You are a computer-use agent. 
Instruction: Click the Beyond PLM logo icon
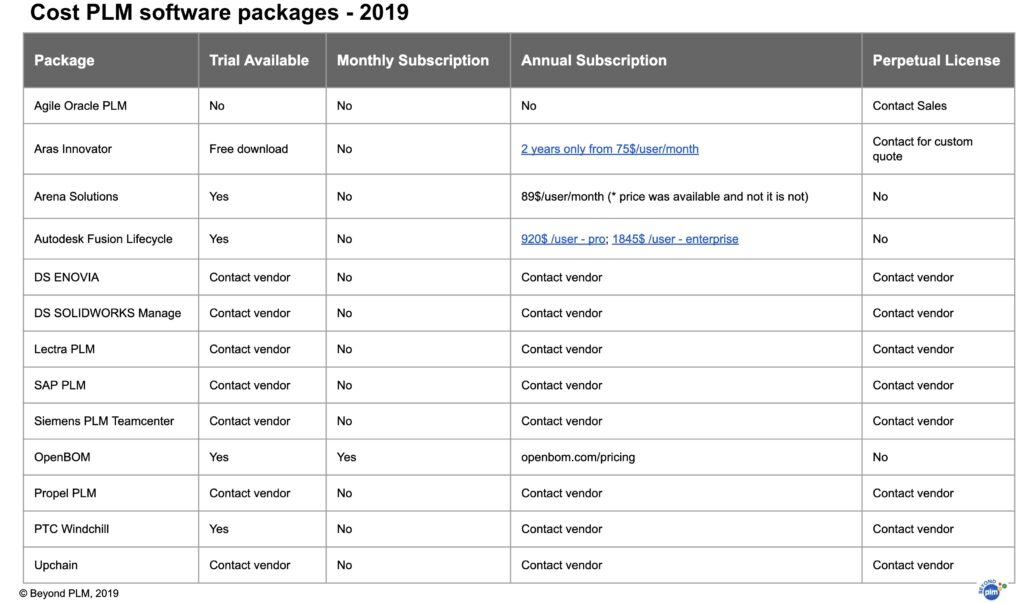click(x=992, y=590)
